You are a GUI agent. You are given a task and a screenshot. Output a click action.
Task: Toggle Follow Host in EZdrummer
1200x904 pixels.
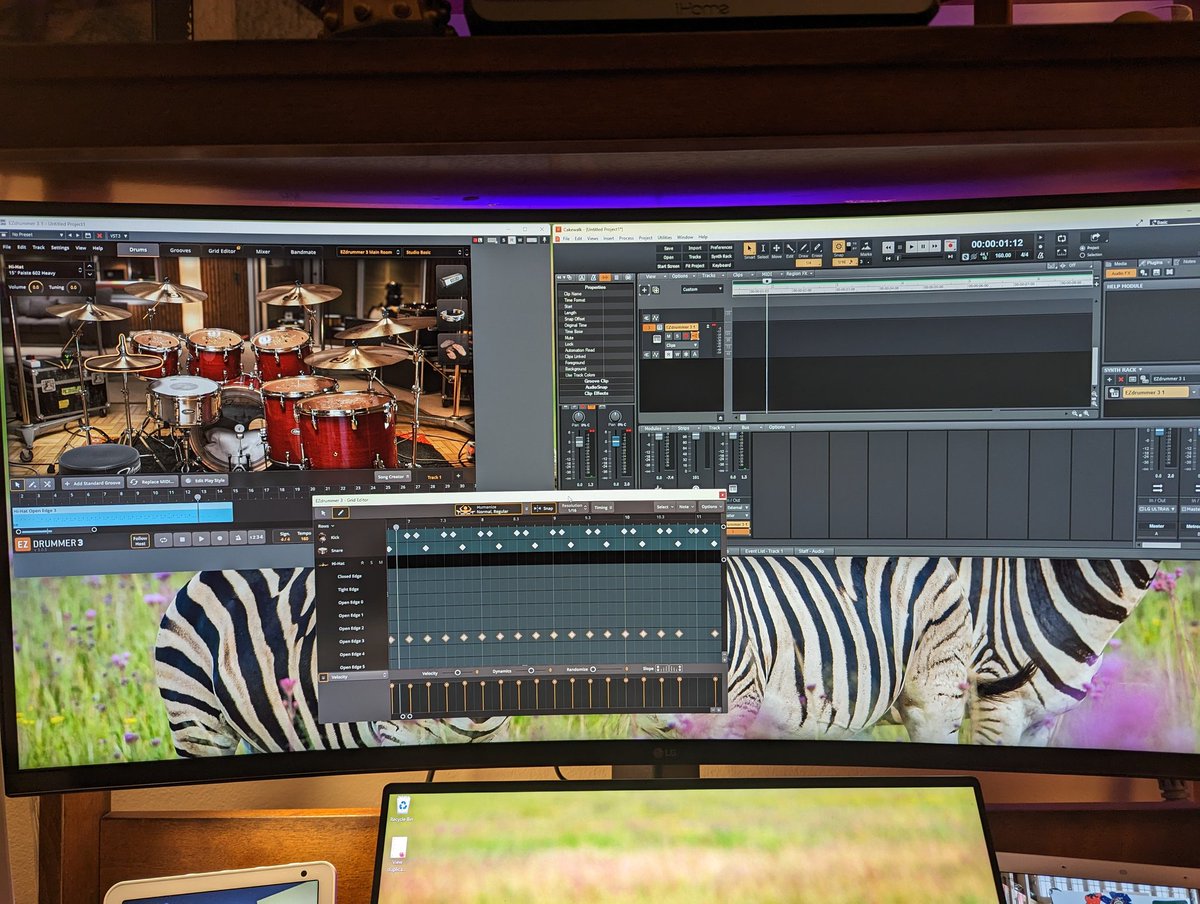point(140,540)
